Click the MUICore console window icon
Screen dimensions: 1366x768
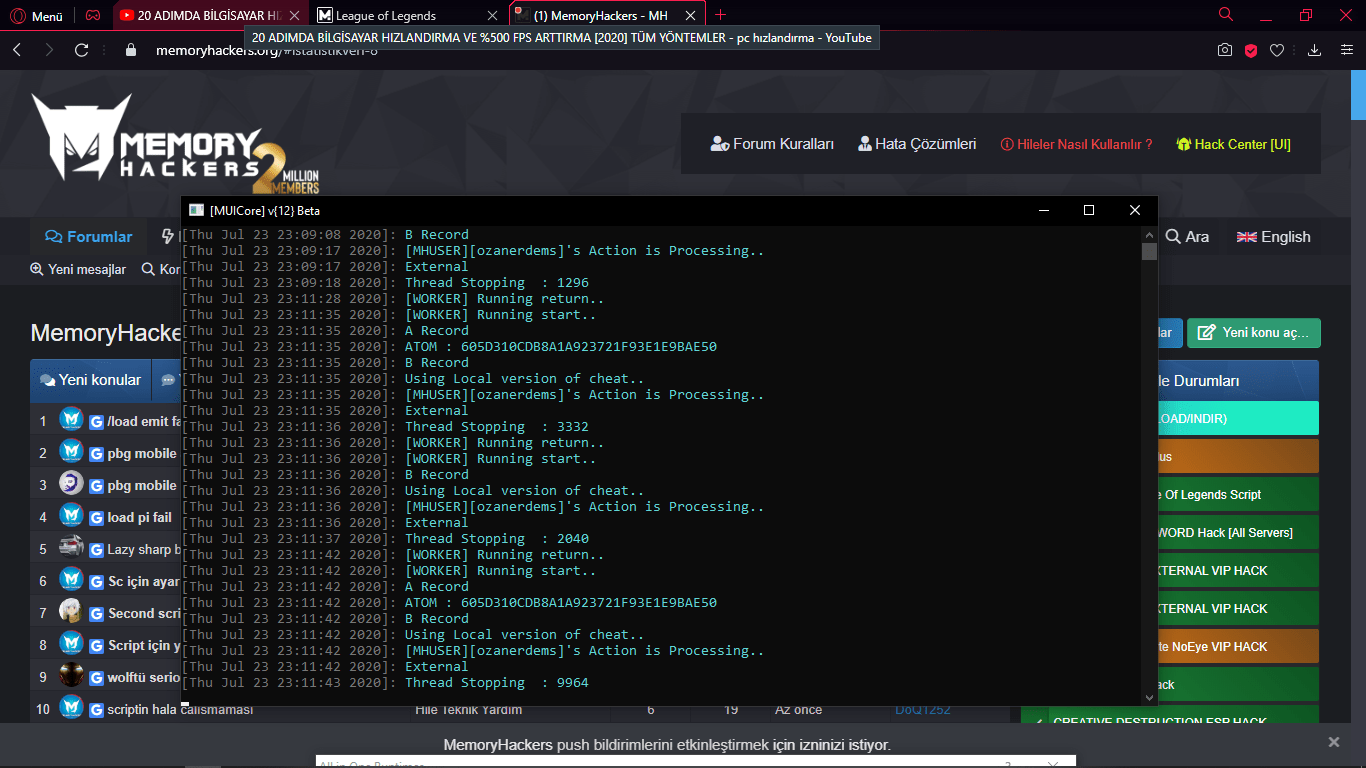point(196,210)
